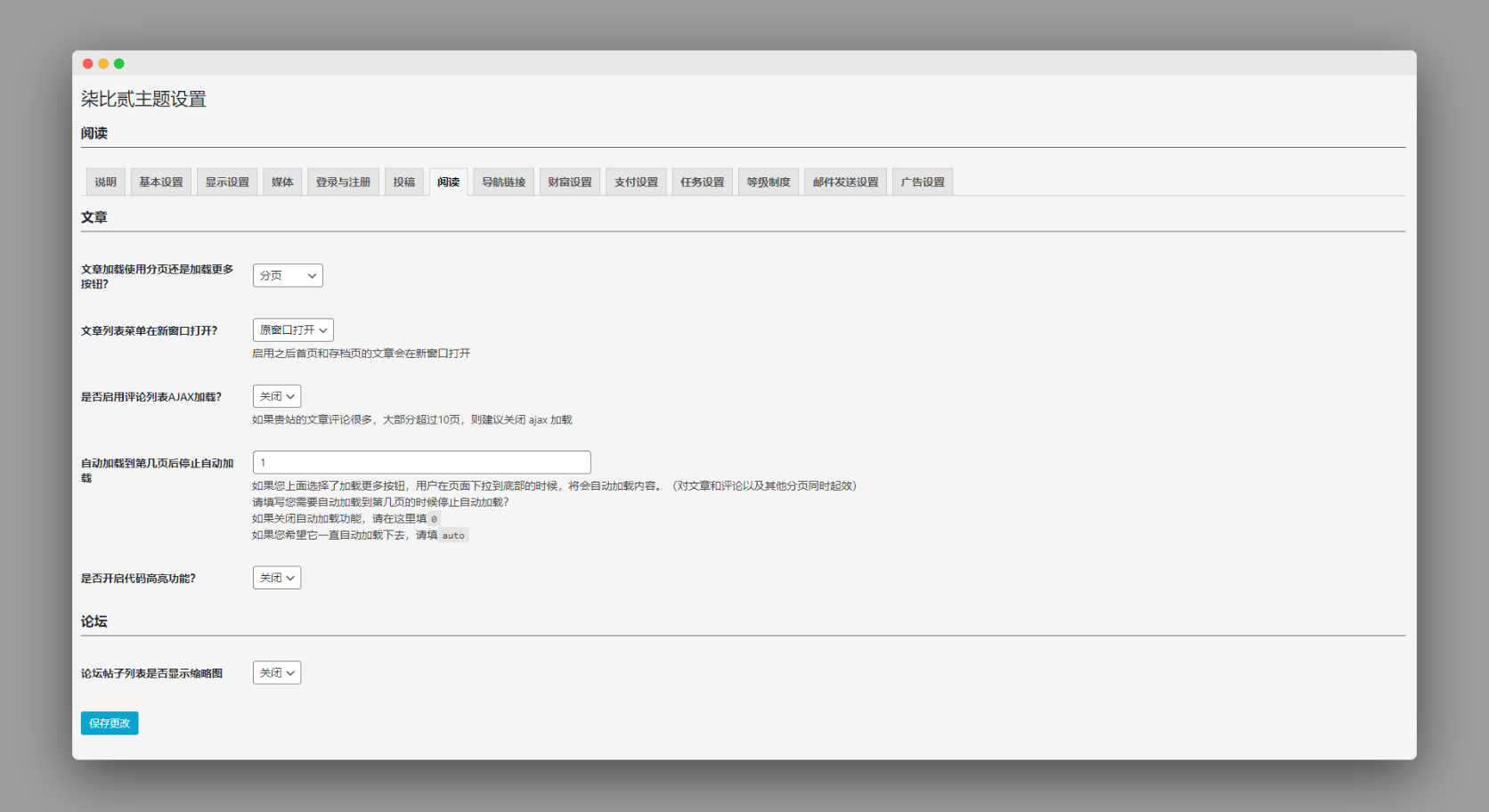Click the 投稿 tab
This screenshot has height=812, width=1489.
tap(404, 182)
